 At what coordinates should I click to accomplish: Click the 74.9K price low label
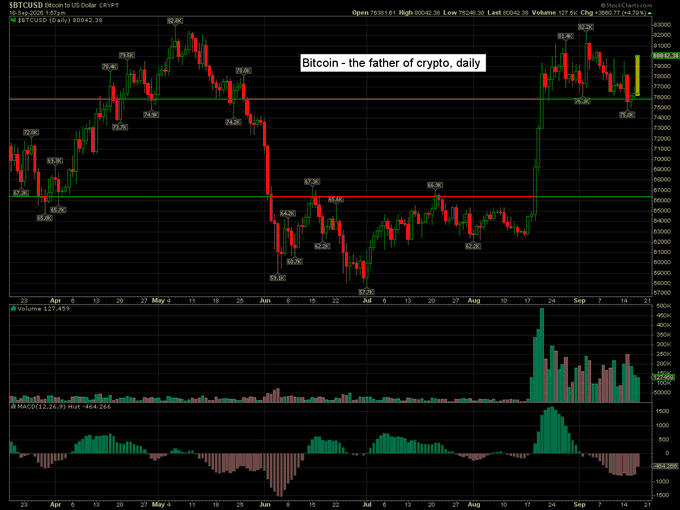151,114
